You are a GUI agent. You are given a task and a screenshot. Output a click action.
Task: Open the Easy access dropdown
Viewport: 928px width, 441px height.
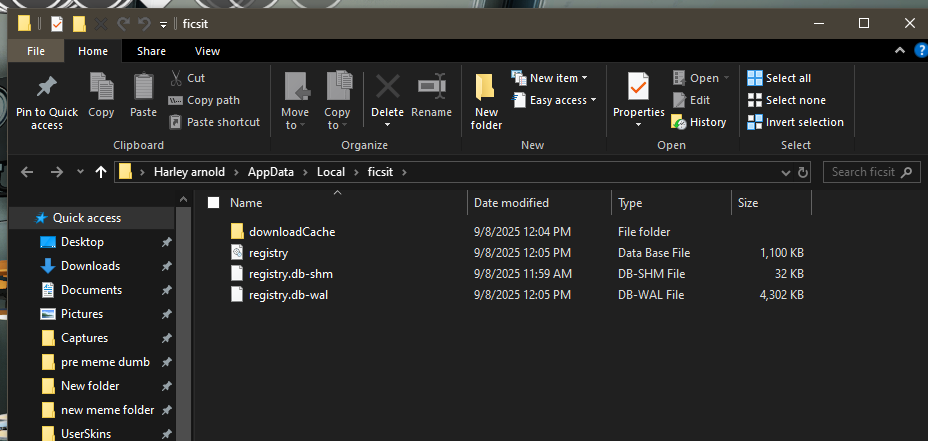[x=555, y=100]
